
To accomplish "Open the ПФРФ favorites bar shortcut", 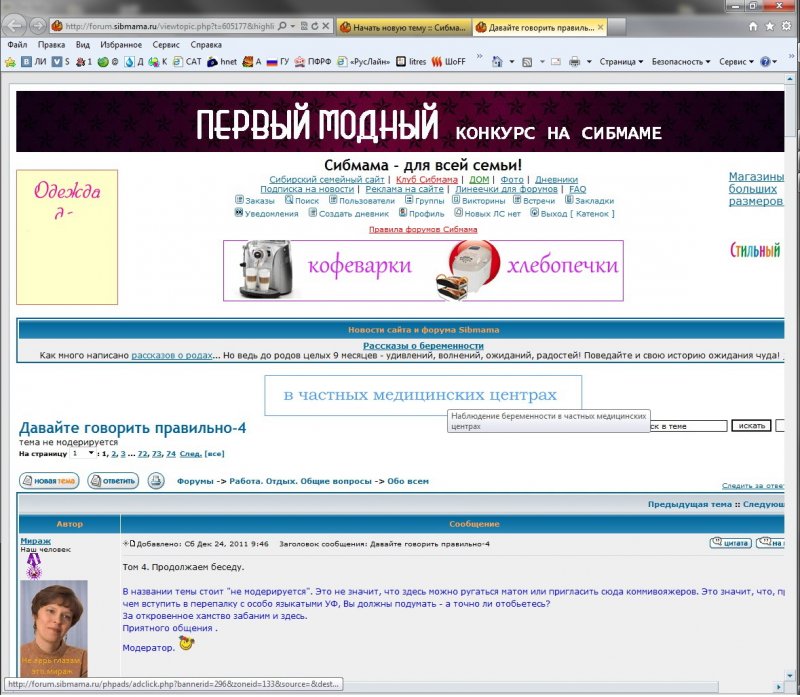I will [313, 62].
